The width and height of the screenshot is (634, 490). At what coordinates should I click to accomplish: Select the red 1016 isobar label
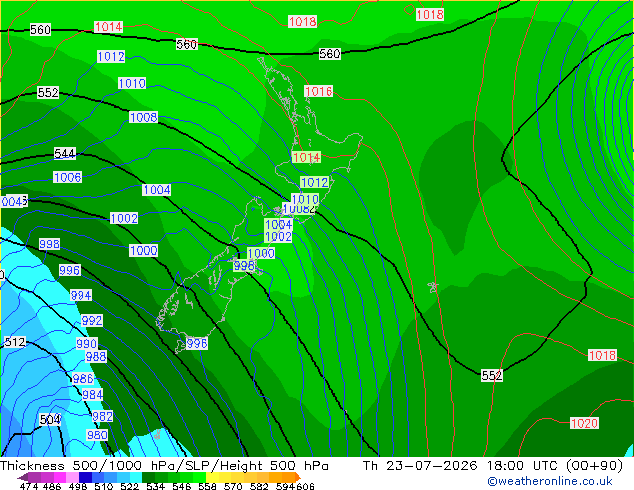pos(319,91)
